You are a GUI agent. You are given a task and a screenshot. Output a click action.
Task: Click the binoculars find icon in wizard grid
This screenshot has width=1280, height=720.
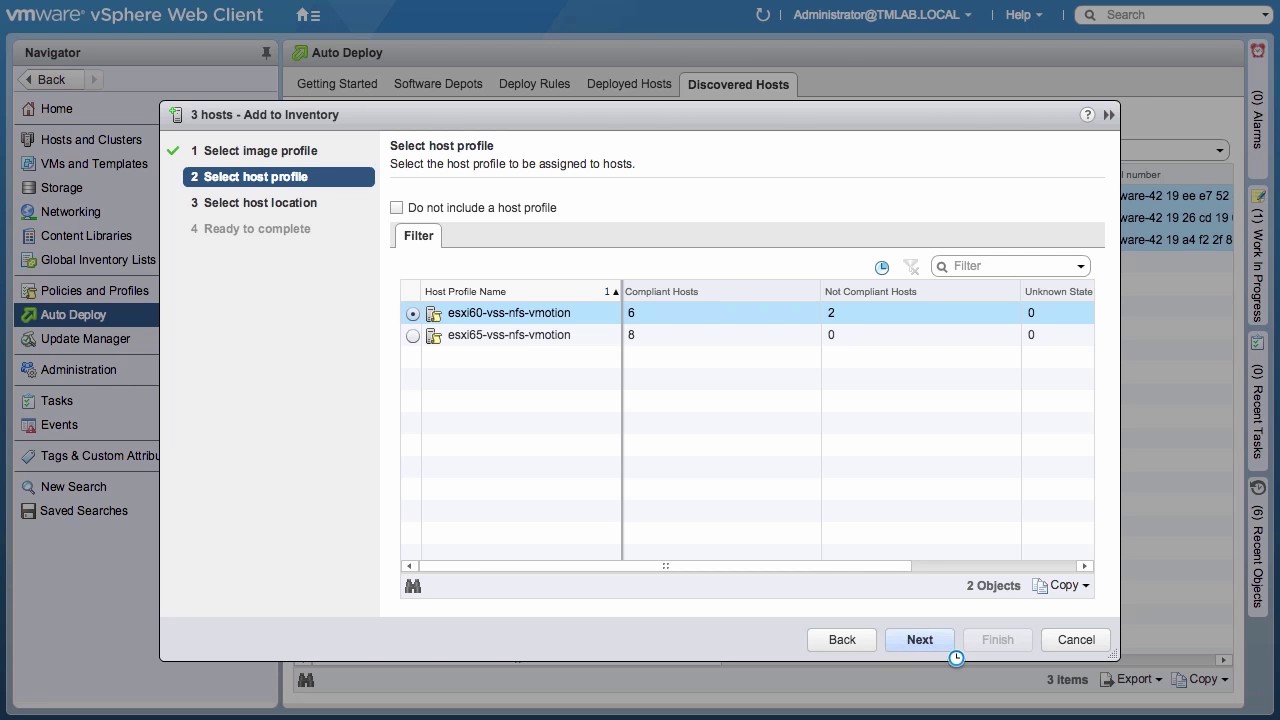click(413, 586)
